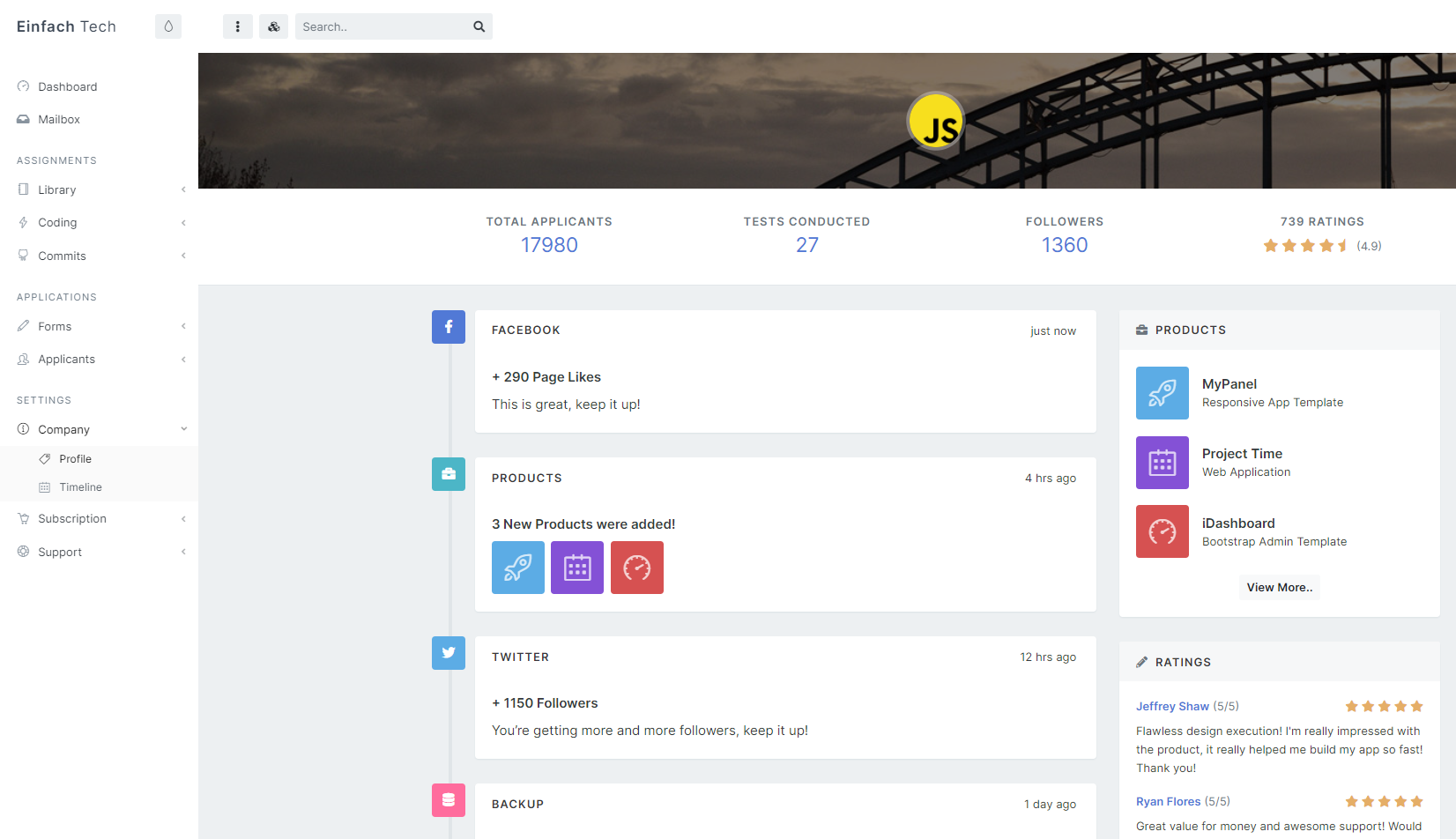Expand the Forms menu chevron

click(183, 326)
